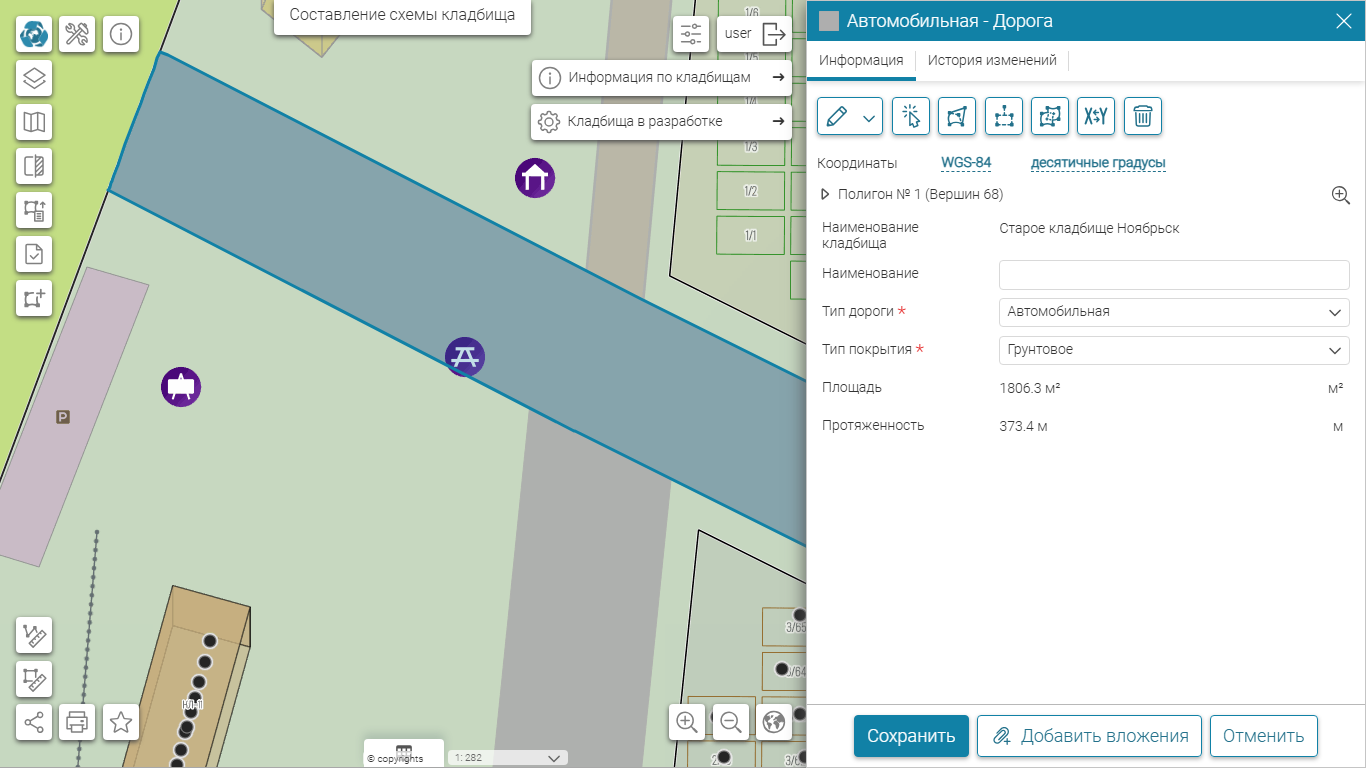Screen dimensions: 1366x768
Task: Open the print icon
Action: [77, 721]
